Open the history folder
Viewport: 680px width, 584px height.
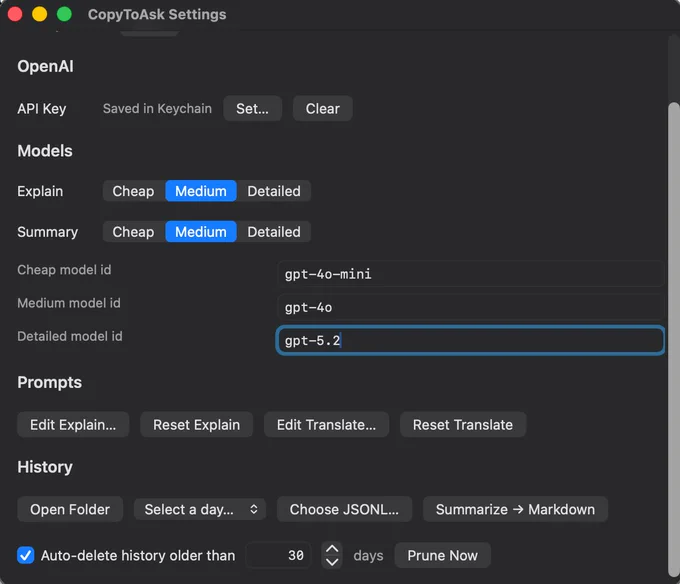[x=70, y=509]
